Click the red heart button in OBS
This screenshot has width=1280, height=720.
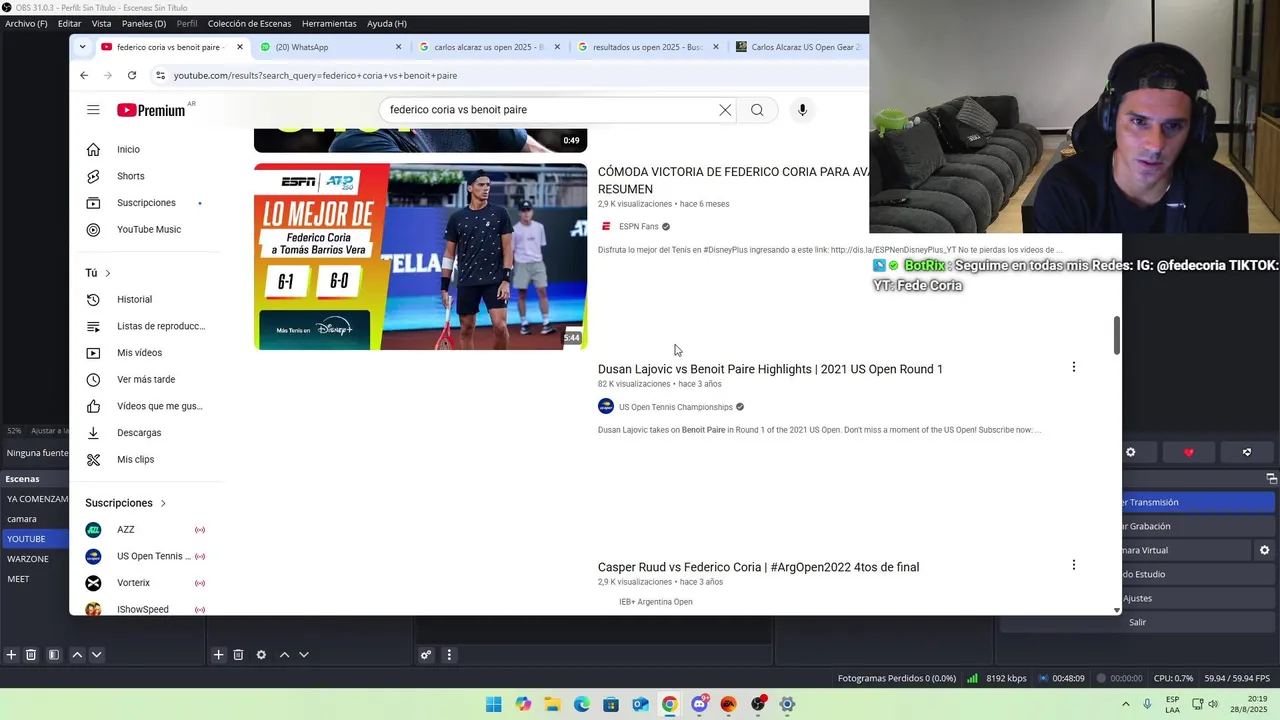[1188, 452]
